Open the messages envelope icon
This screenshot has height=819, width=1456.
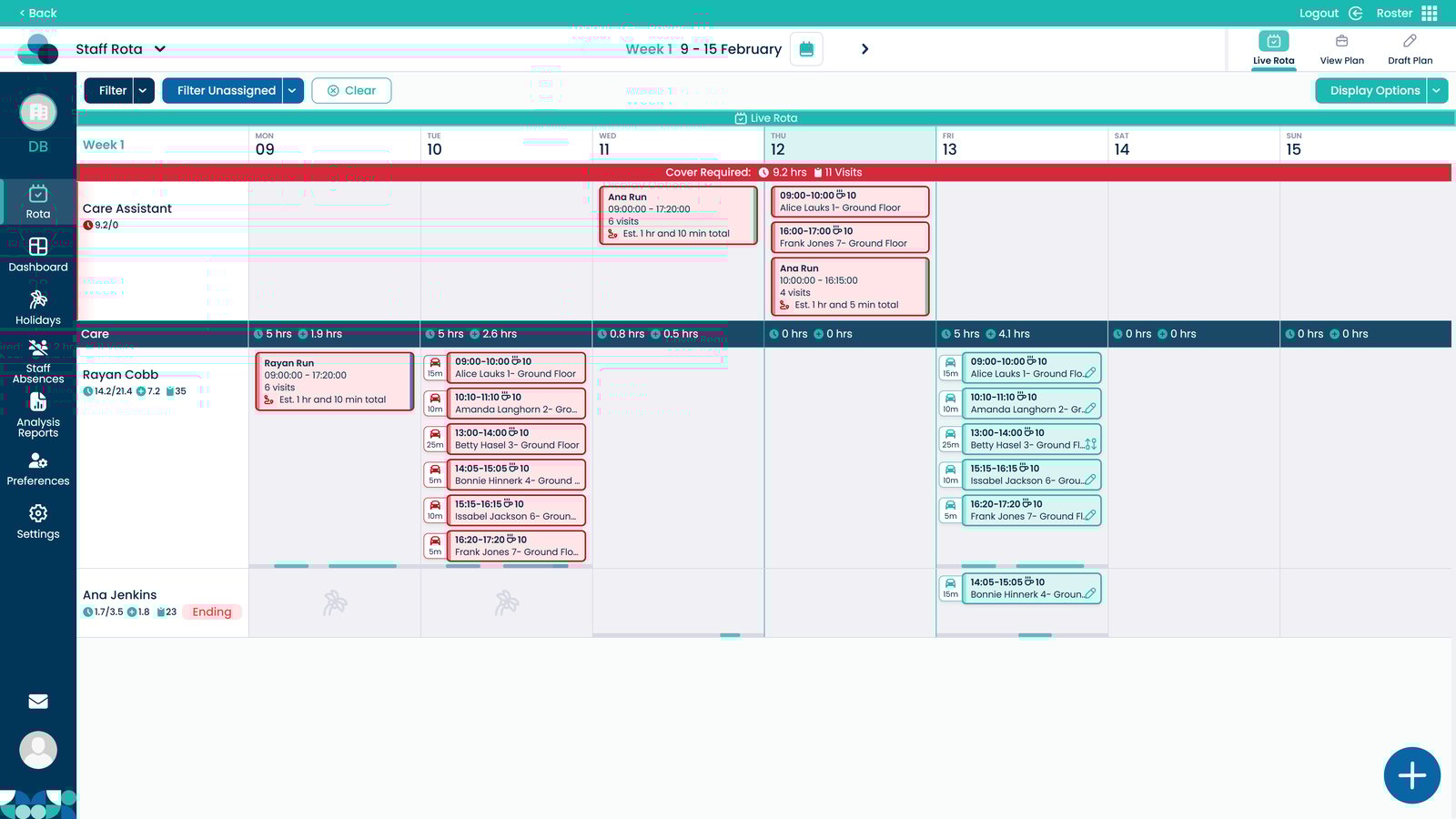(x=38, y=702)
